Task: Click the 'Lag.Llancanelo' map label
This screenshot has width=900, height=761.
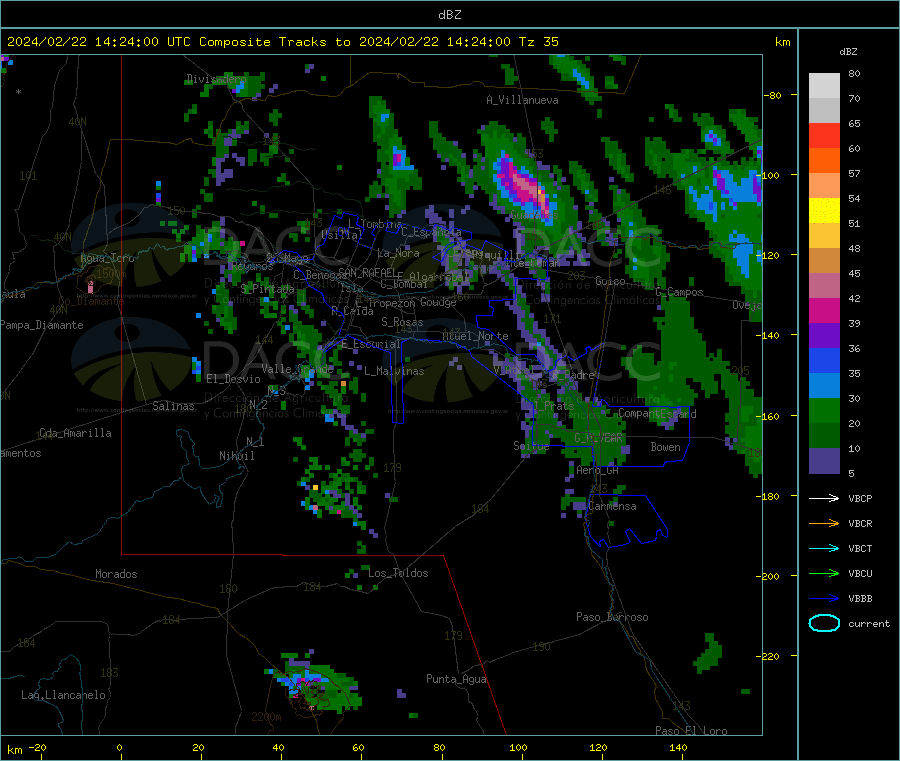Action: pos(63,695)
